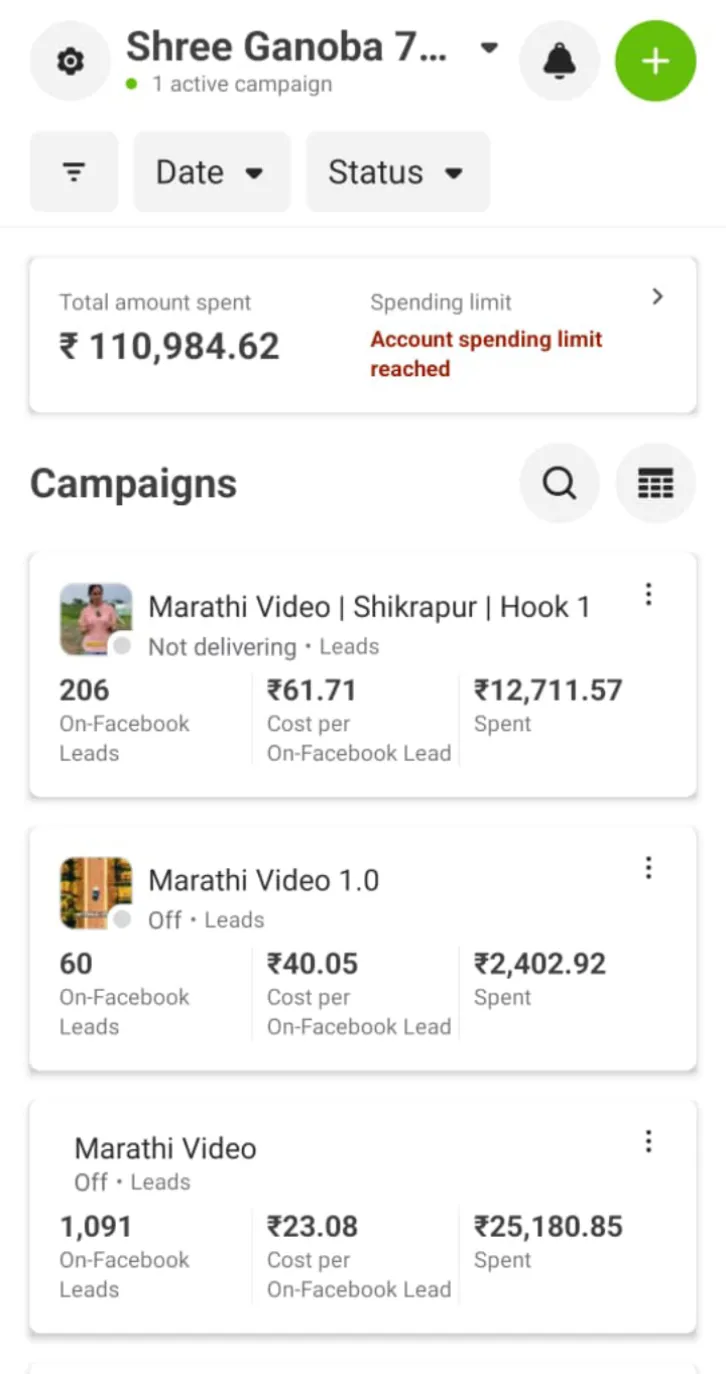Tap the Marathi Video 1.0 campaign thumbnail
Image resolution: width=726 pixels, height=1374 pixels.
(x=95, y=892)
